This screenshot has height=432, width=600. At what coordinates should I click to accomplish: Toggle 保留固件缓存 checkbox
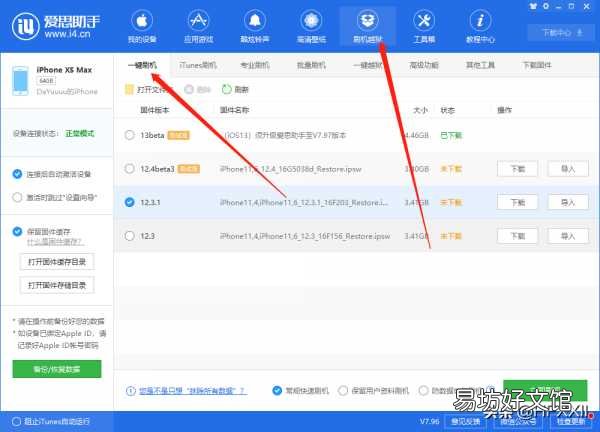17,231
